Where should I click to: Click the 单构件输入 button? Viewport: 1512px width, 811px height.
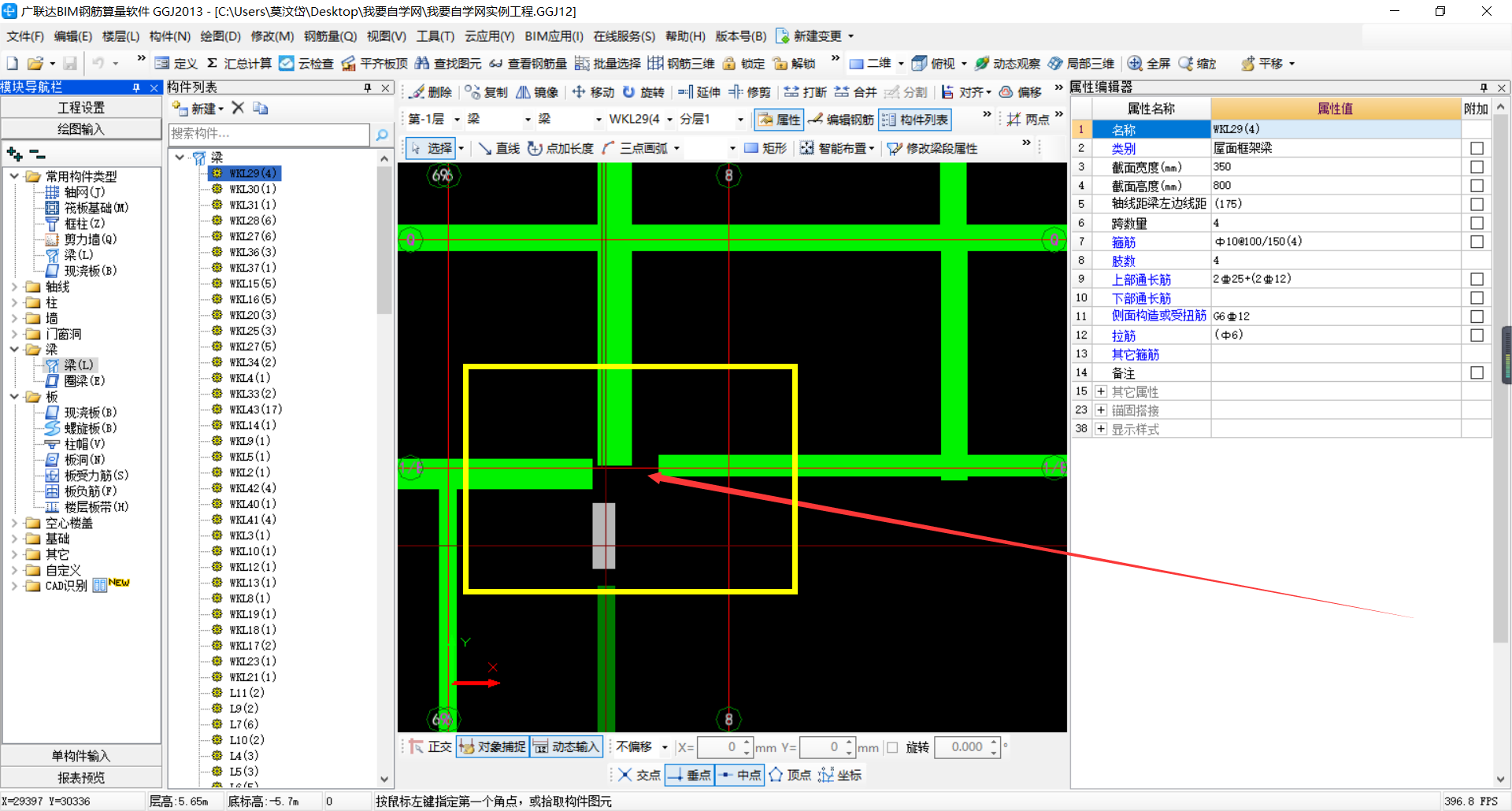[x=81, y=756]
